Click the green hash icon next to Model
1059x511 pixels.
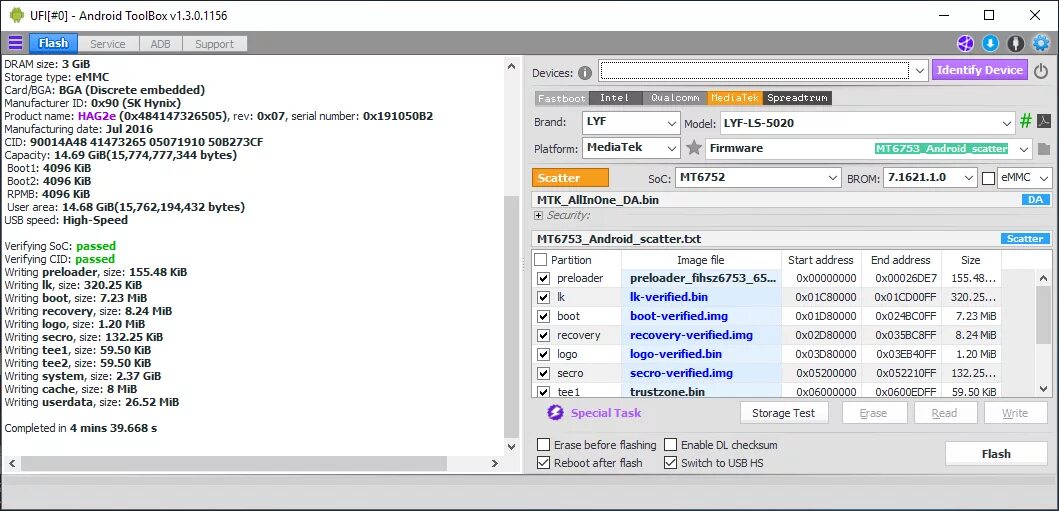1026,122
